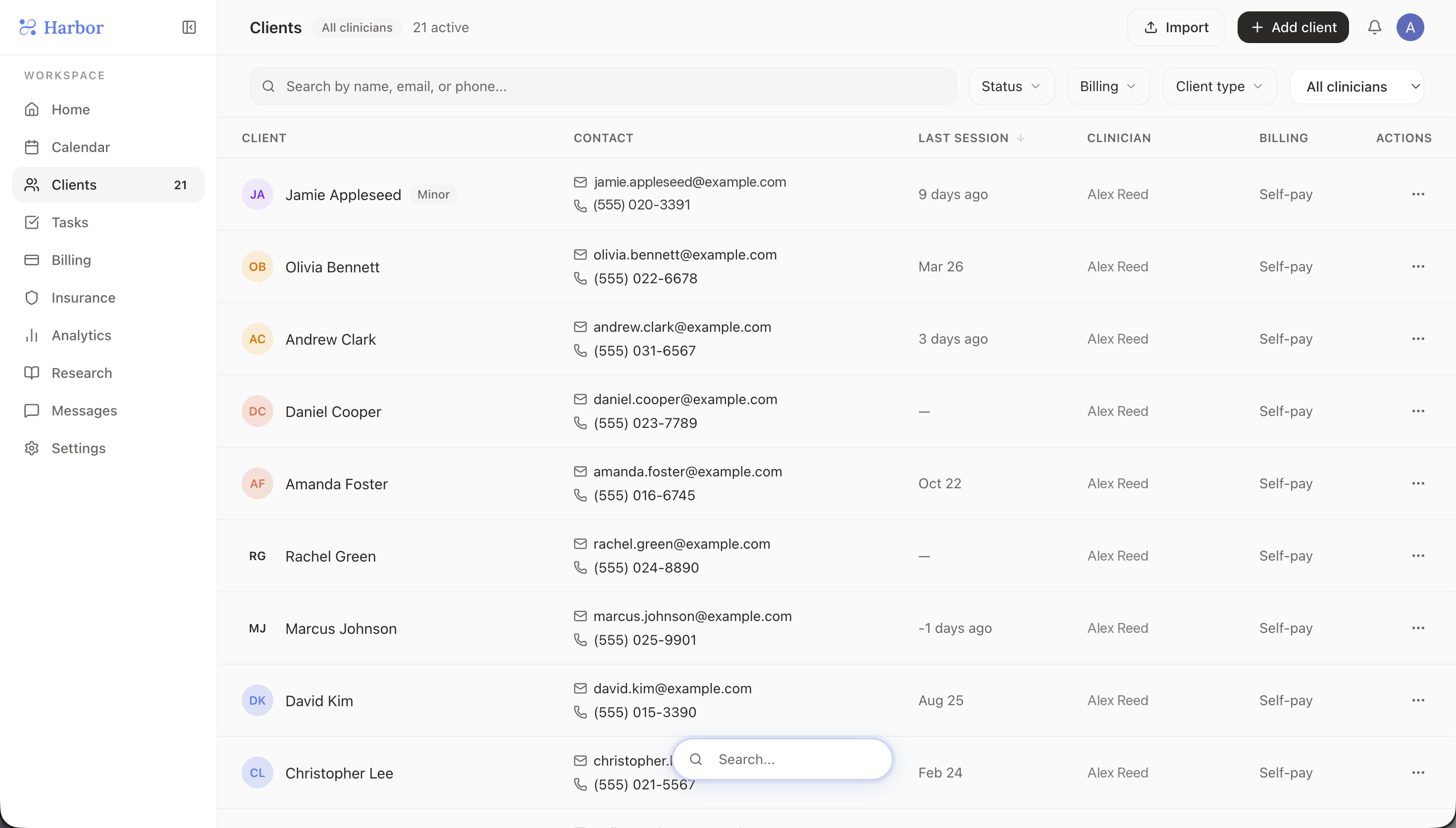Open the Billing filter dropdown
The height and width of the screenshot is (828, 1456).
(1109, 87)
